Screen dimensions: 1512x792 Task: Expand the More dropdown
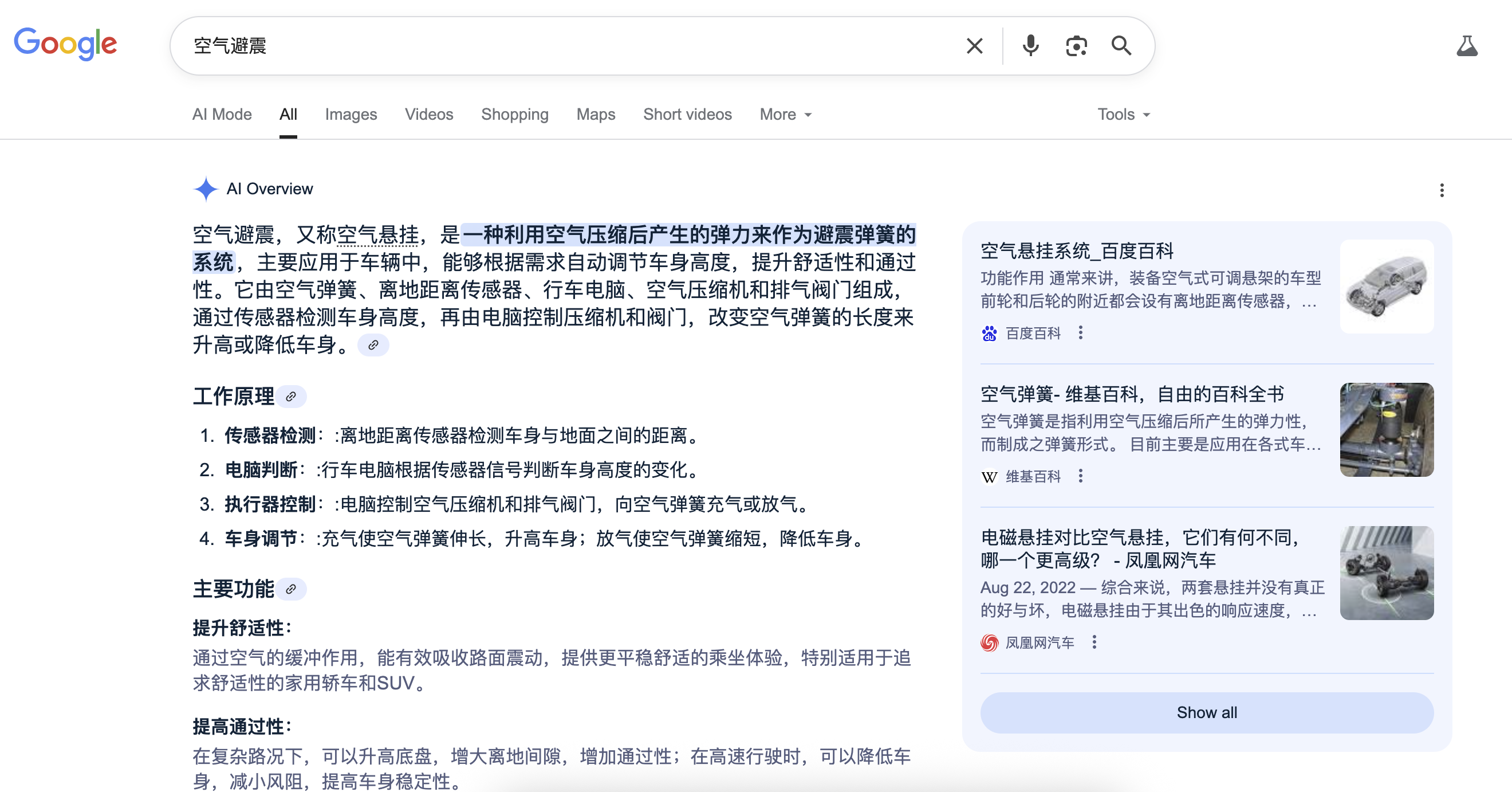(785, 114)
